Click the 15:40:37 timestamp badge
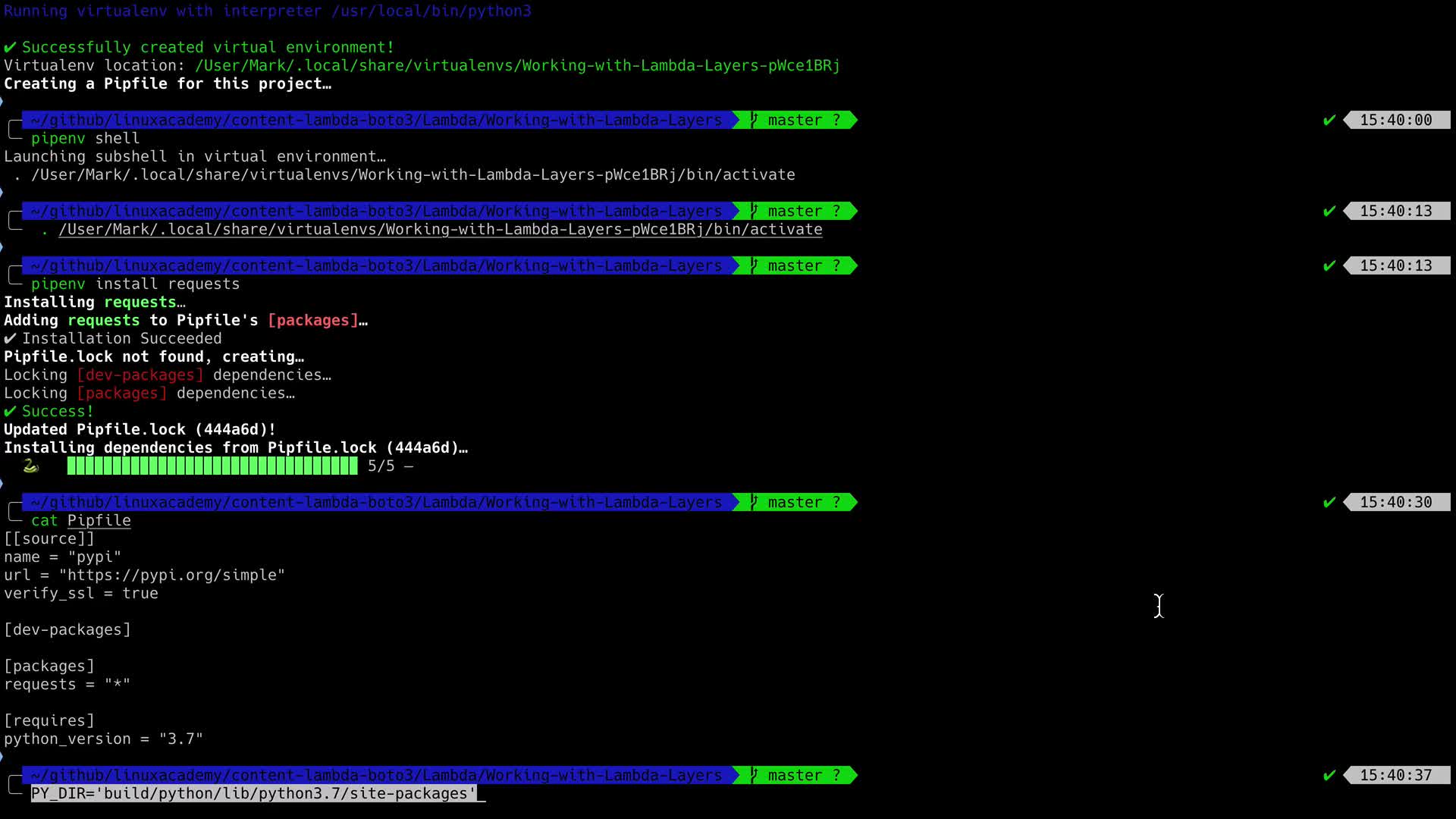 click(1395, 776)
